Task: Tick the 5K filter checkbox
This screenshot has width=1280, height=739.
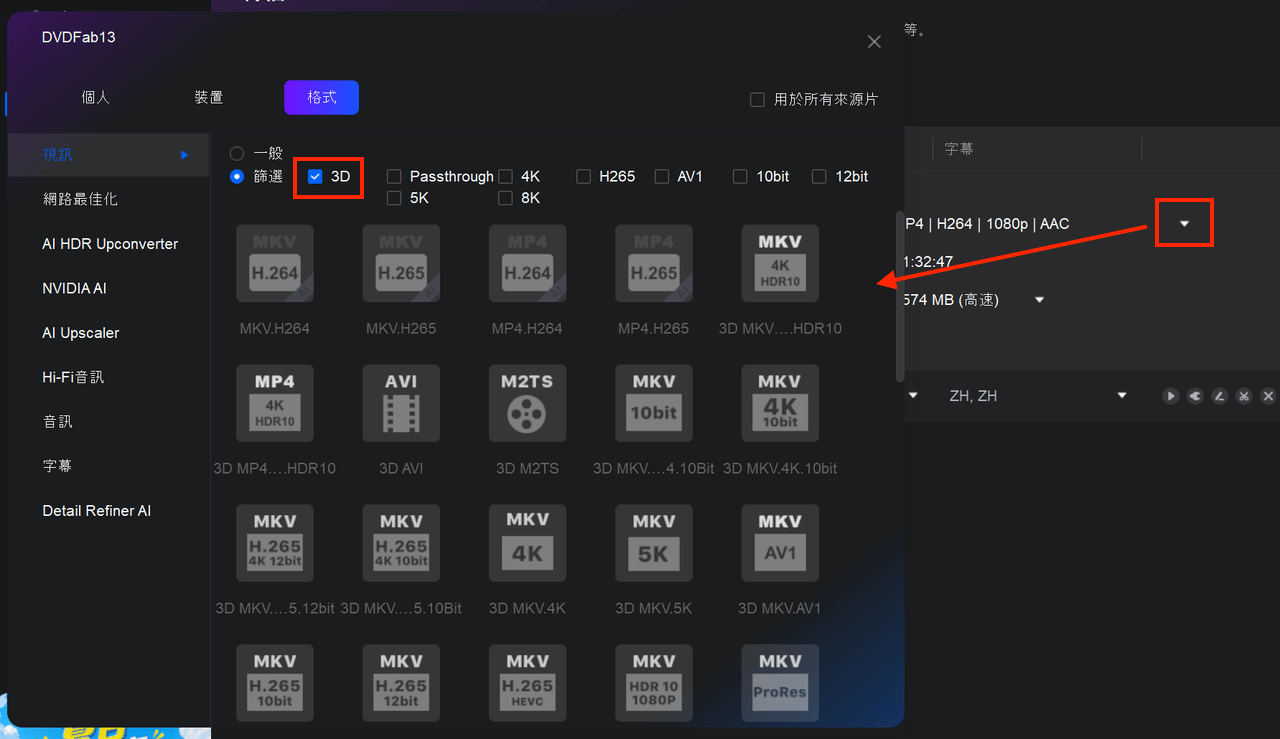Action: [394, 198]
